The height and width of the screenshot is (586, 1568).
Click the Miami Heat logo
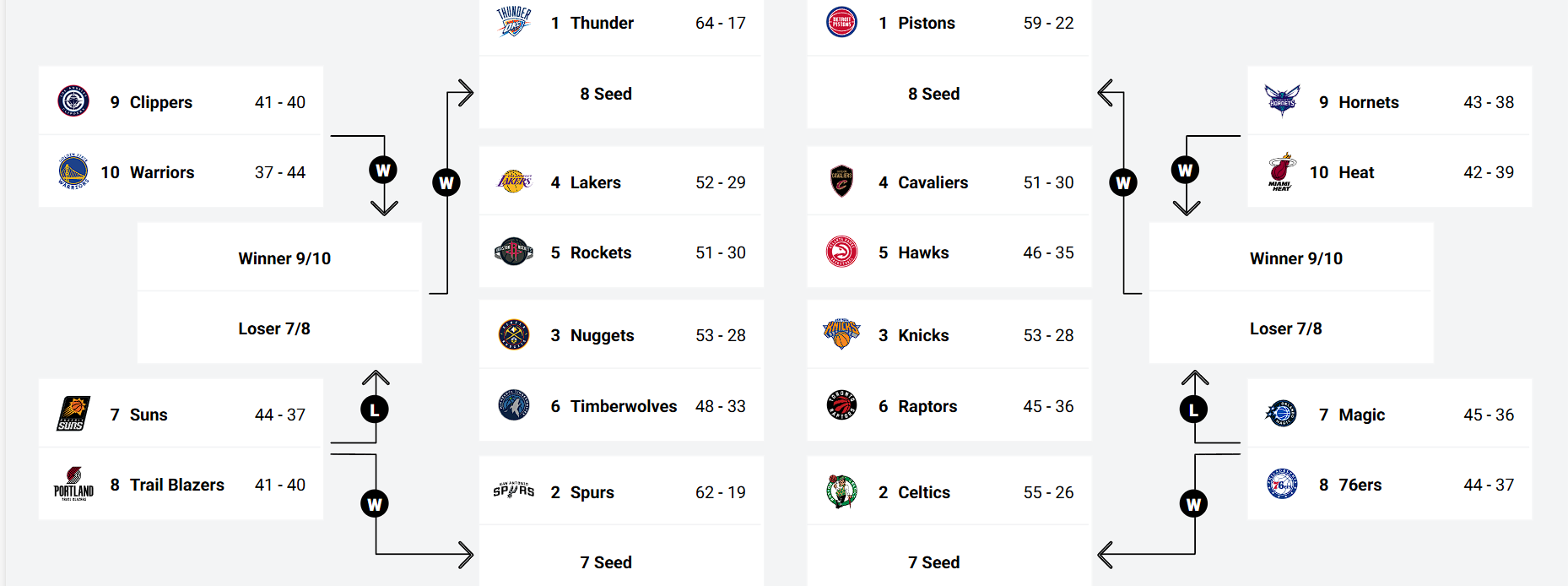[1281, 171]
